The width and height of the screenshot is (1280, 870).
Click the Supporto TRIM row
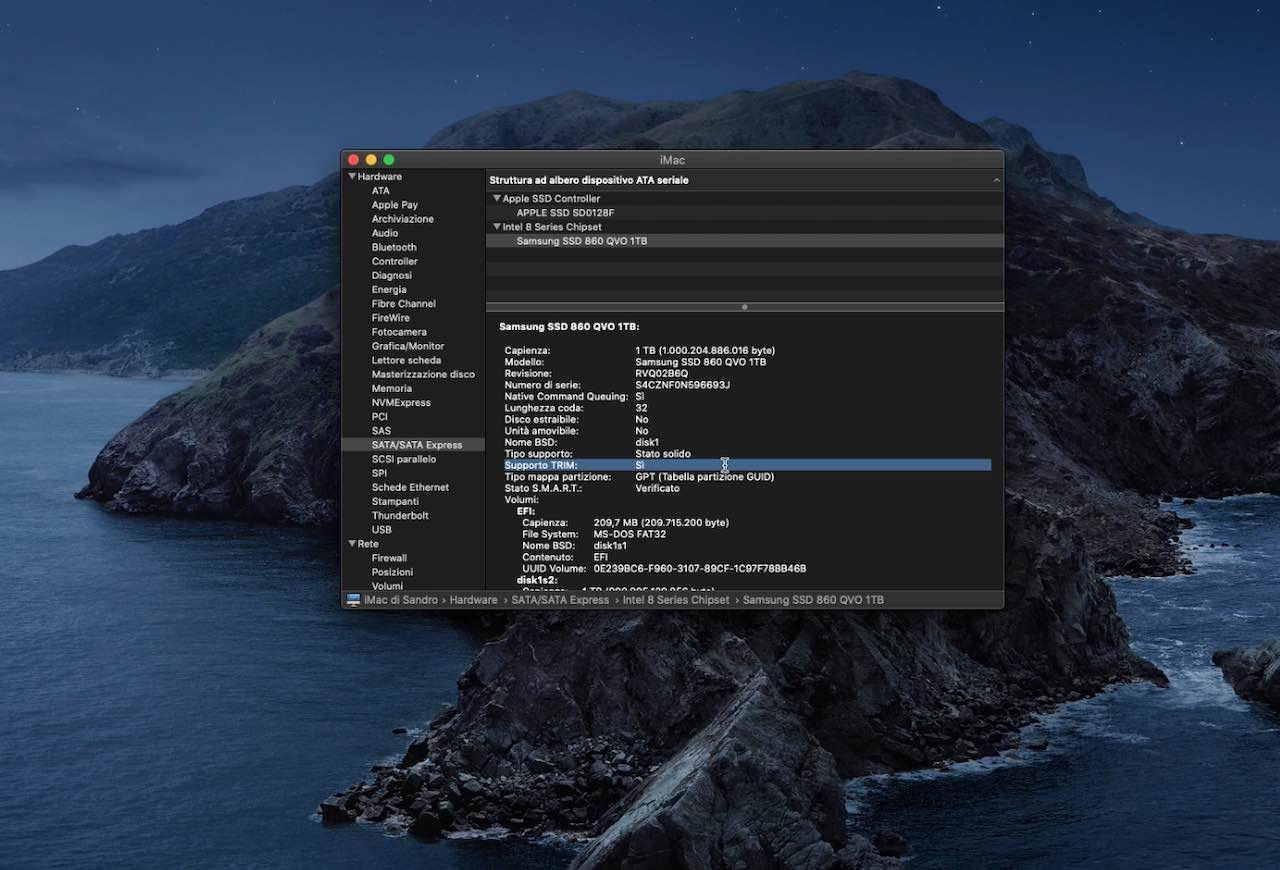tap(747, 465)
